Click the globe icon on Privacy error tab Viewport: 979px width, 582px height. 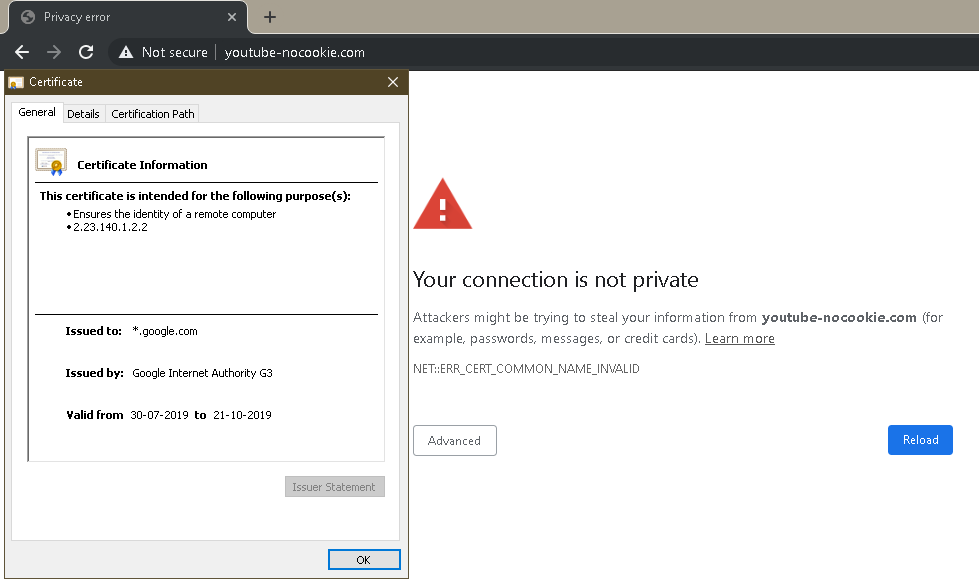(28, 17)
